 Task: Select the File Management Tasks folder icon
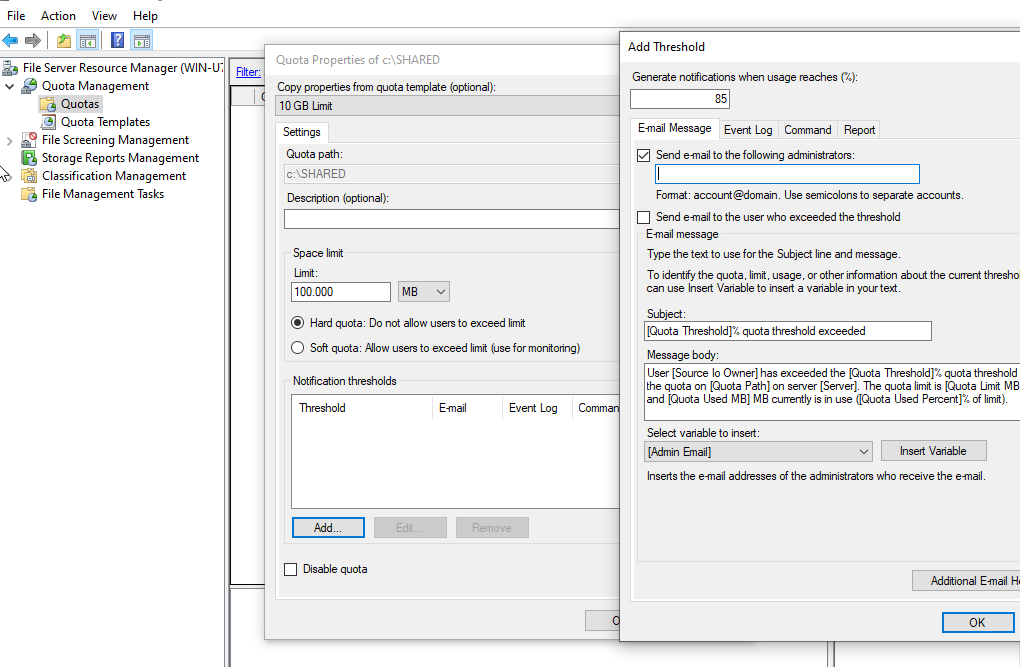click(29, 194)
